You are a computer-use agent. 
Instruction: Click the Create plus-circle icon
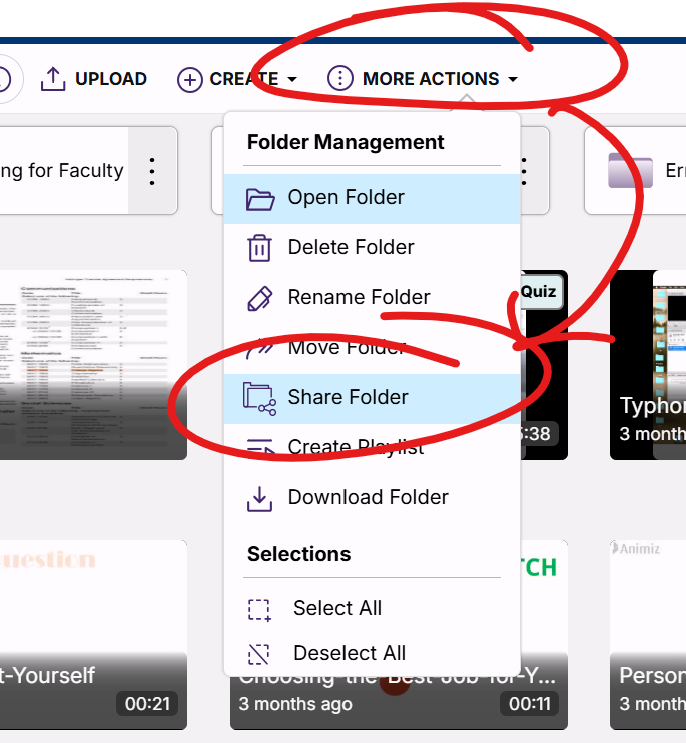[190, 79]
